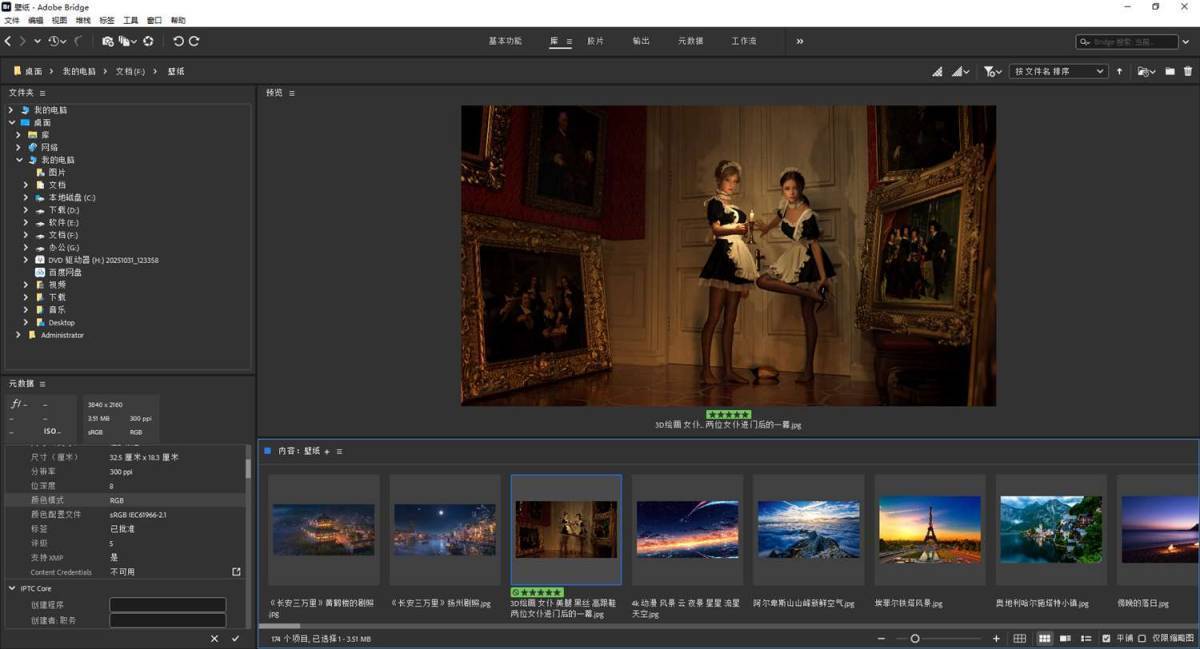Toggle ascending sort order arrow
Screen dimensions: 1200x649
1119,71
